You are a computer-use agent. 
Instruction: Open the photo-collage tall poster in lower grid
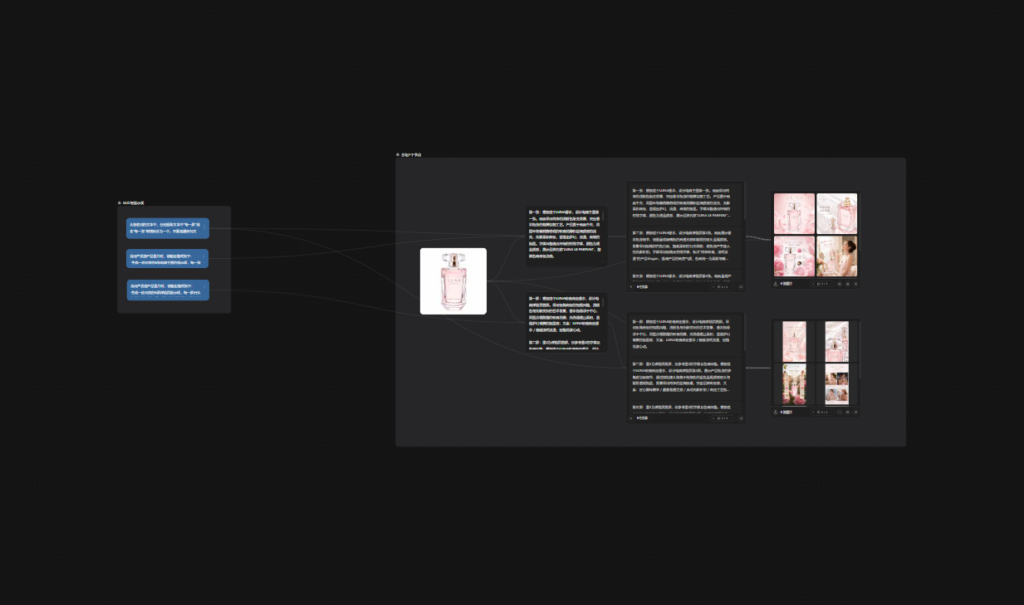pos(837,384)
